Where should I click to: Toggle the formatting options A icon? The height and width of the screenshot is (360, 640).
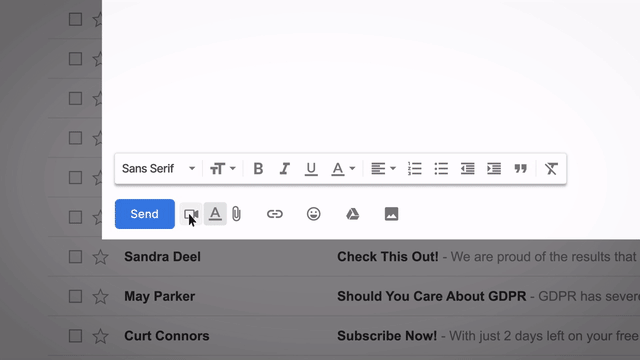click(x=215, y=214)
